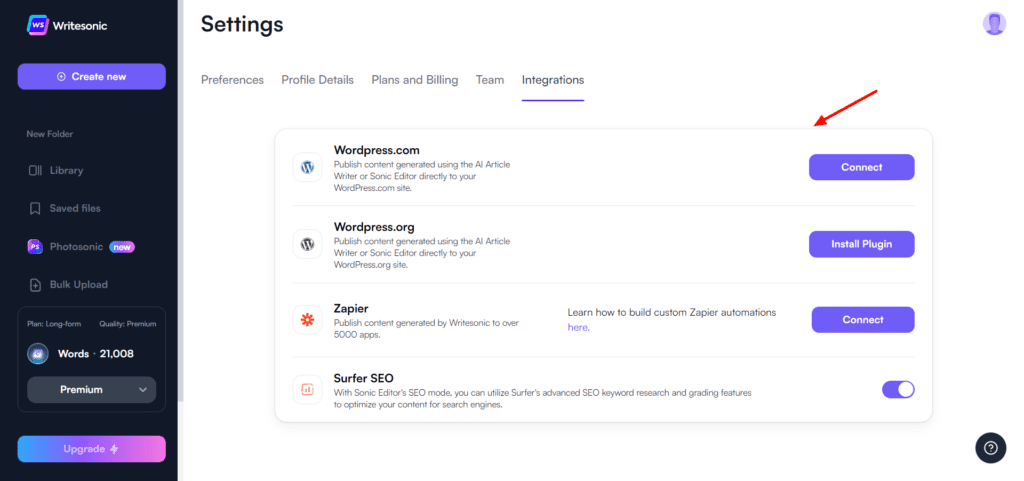Click the Surfer SEO logo icon
The width and height of the screenshot is (1024, 481).
(308, 389)
